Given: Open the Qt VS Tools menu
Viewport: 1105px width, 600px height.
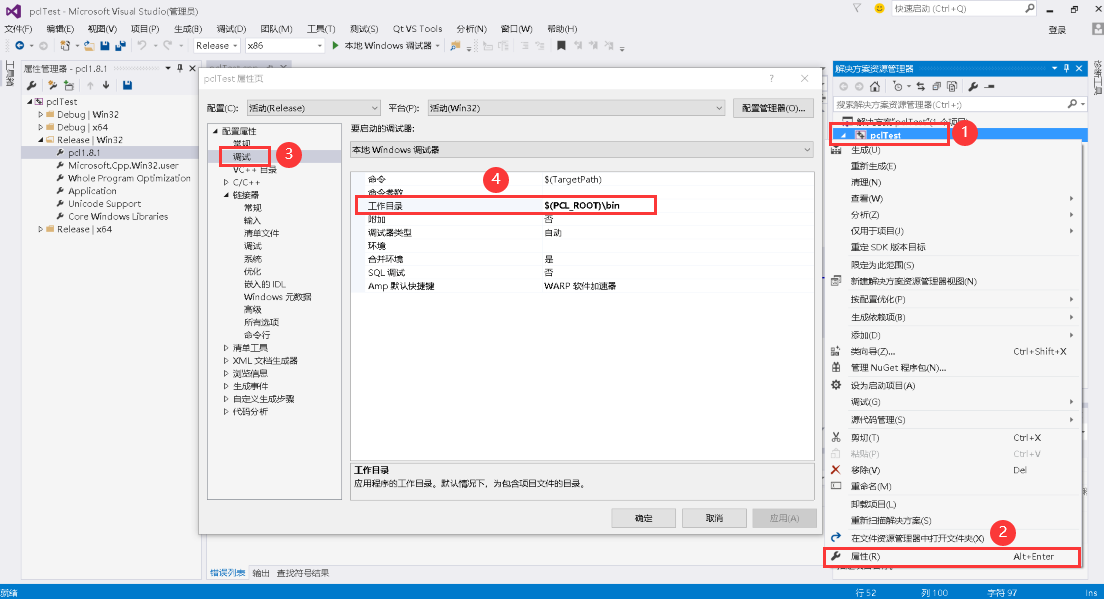Looking at the screenshot, I should pyautogui.click(x=417, y=29).
